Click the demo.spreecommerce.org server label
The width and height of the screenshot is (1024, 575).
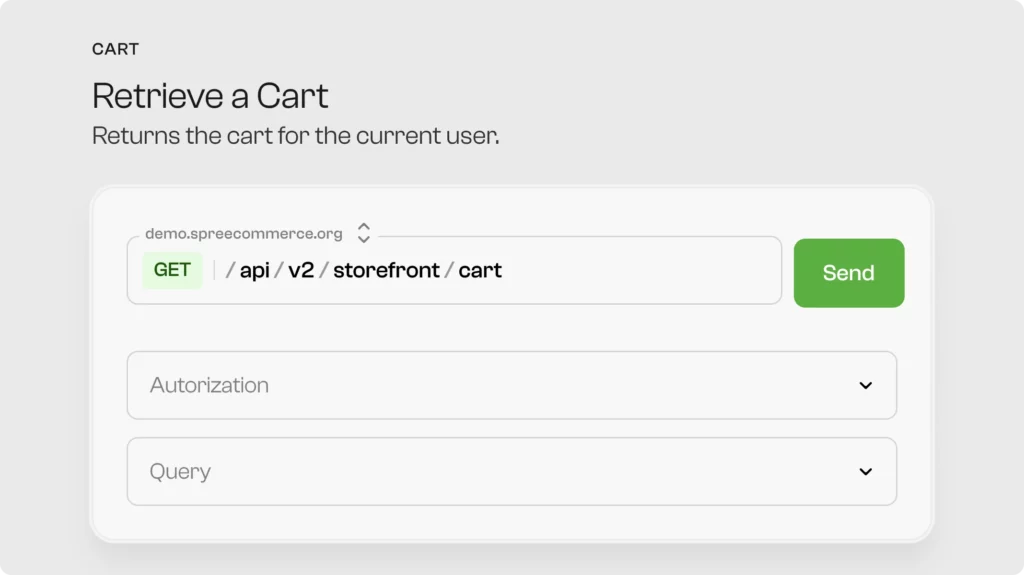pyautogui.click(x=243, y=234)
